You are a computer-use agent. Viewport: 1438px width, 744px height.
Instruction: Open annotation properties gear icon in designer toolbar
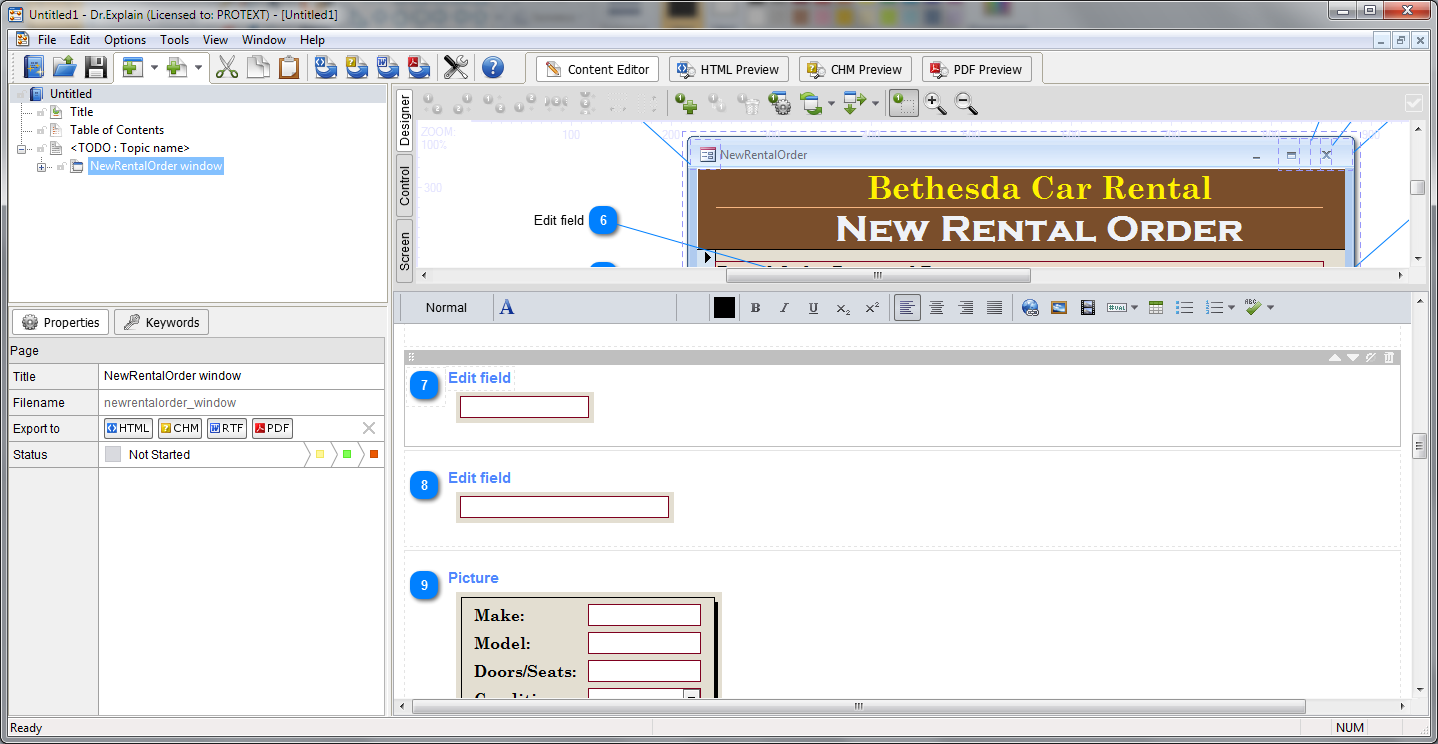point(779,102)
